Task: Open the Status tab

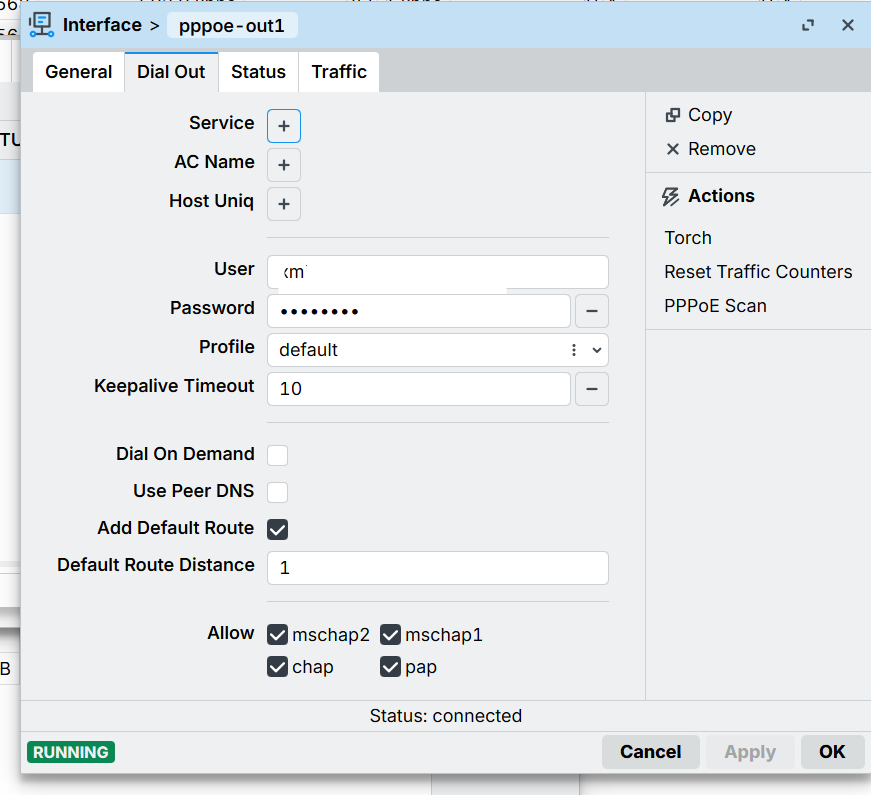Action: click(x=258, y=72)
